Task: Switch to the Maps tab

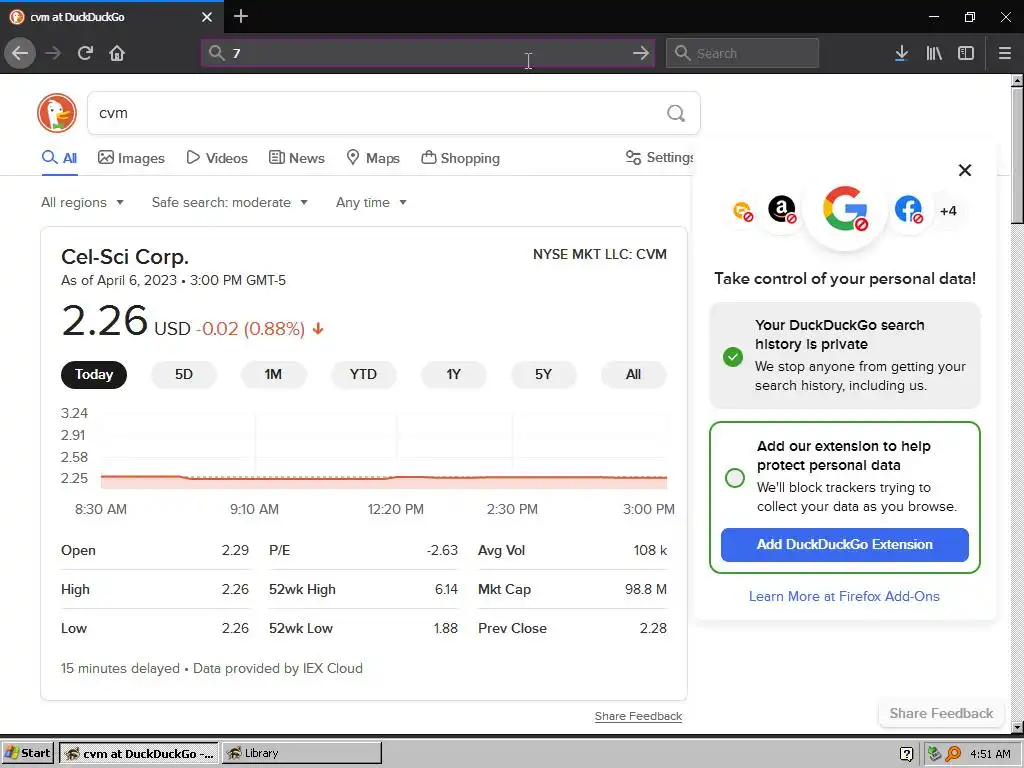Action: tap(373, 158)
